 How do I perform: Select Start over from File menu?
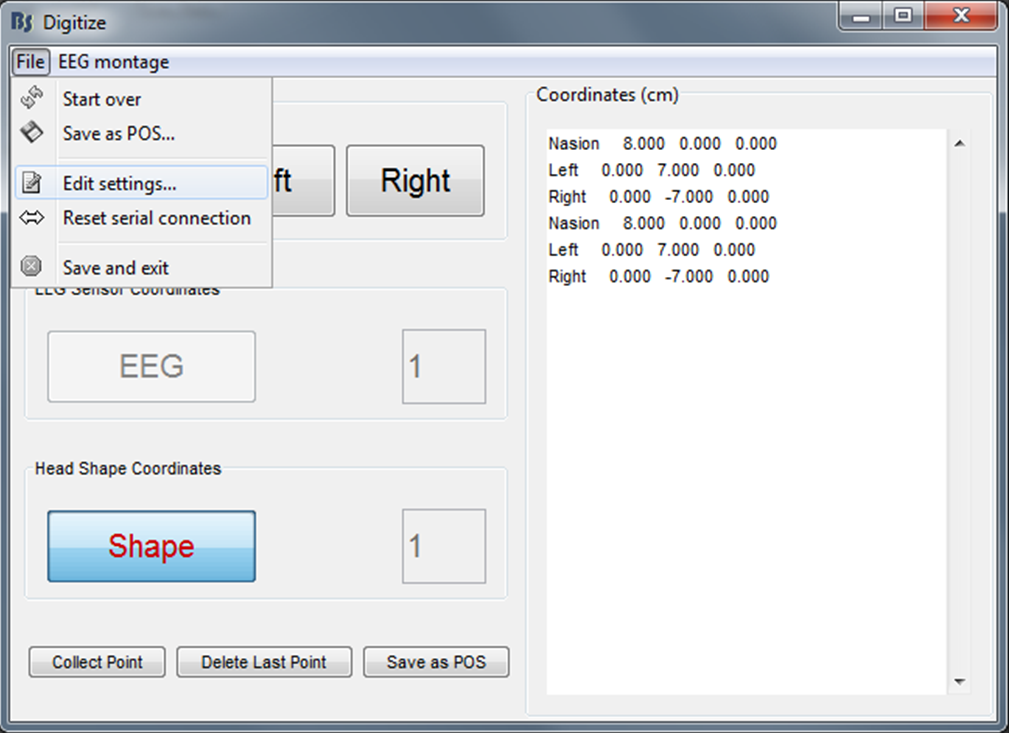(101, 99)
